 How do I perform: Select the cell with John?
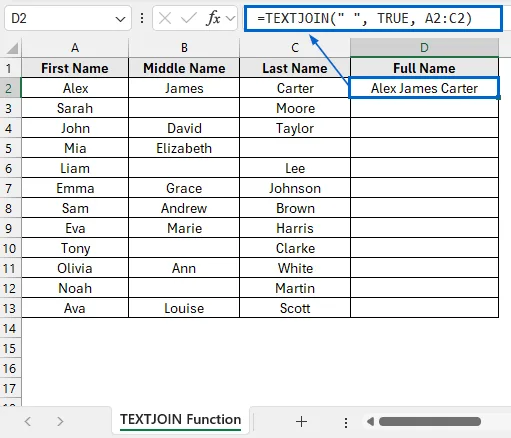tap(75, 128)
